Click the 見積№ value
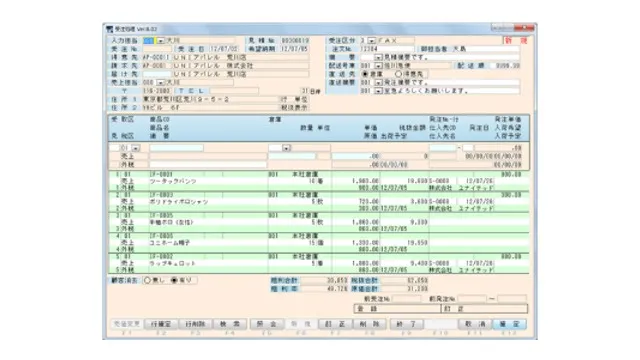Image resolution: width=640 pixels, height=360 pixels. click(295, 41)
